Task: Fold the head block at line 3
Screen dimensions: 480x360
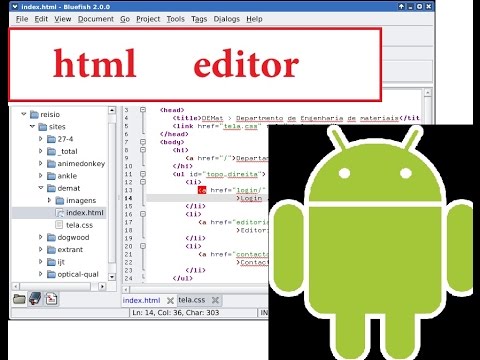Action: click(143, 110)
